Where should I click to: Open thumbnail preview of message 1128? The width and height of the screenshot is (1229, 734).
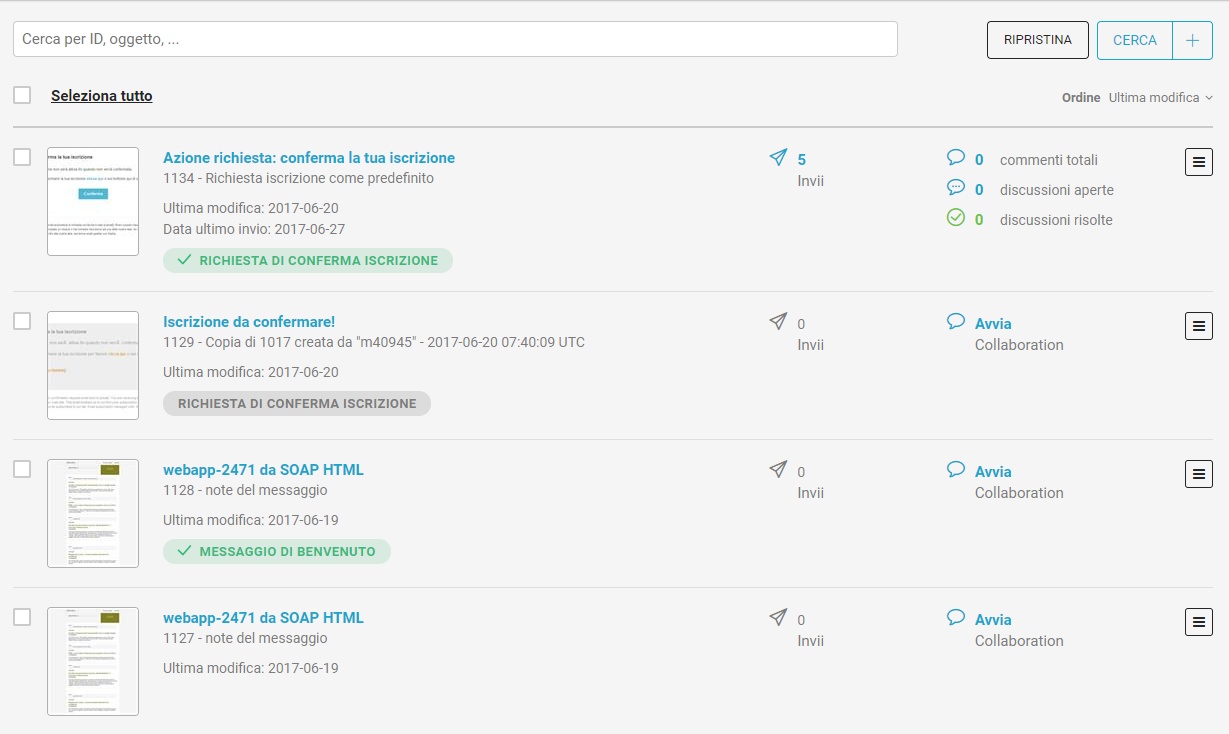(93, 513)
